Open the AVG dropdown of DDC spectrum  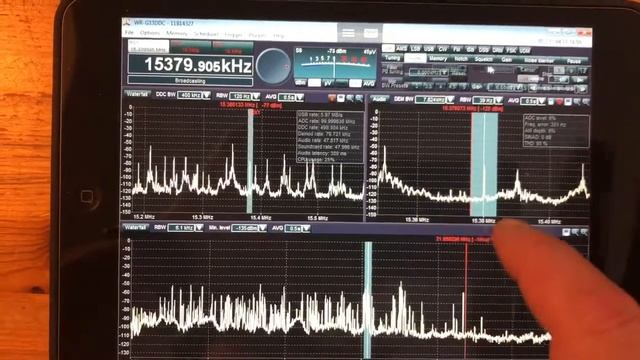point(291,97)
